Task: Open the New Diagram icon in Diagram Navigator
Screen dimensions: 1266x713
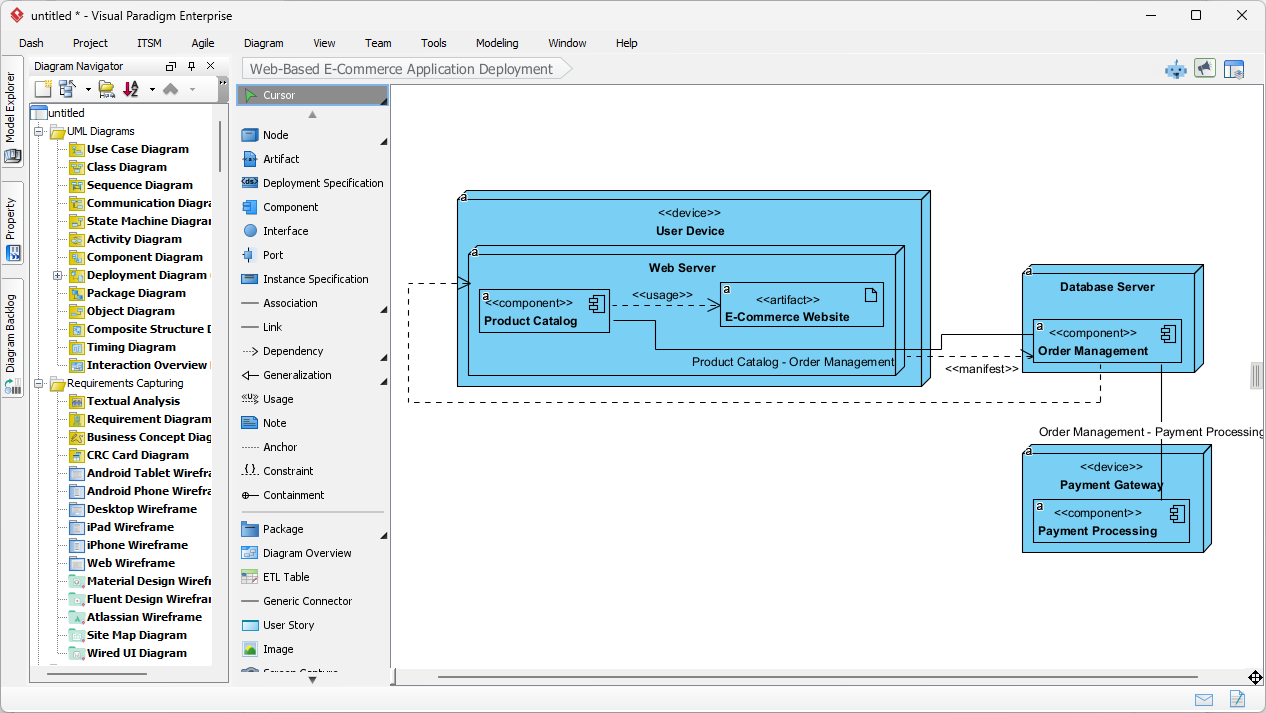Action: pyautogui.click(x=41, y=88)
